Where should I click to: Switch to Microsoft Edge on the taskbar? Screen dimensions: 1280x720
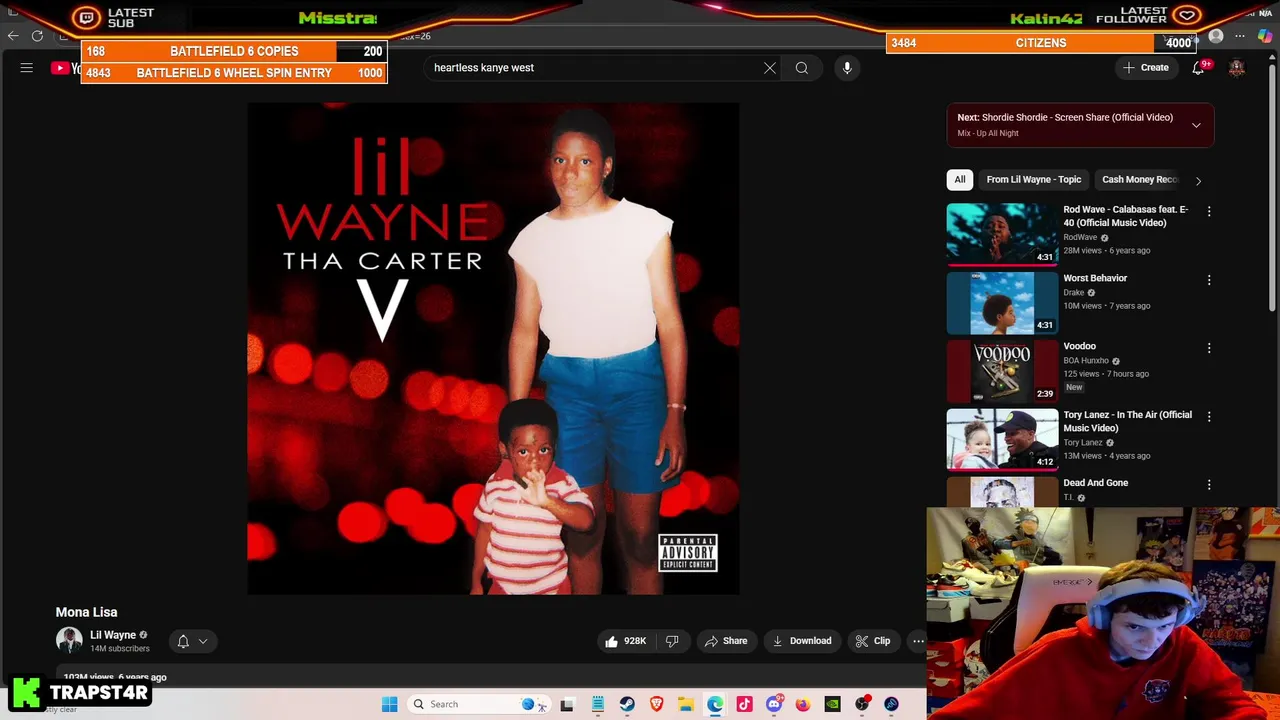[715, 704]
